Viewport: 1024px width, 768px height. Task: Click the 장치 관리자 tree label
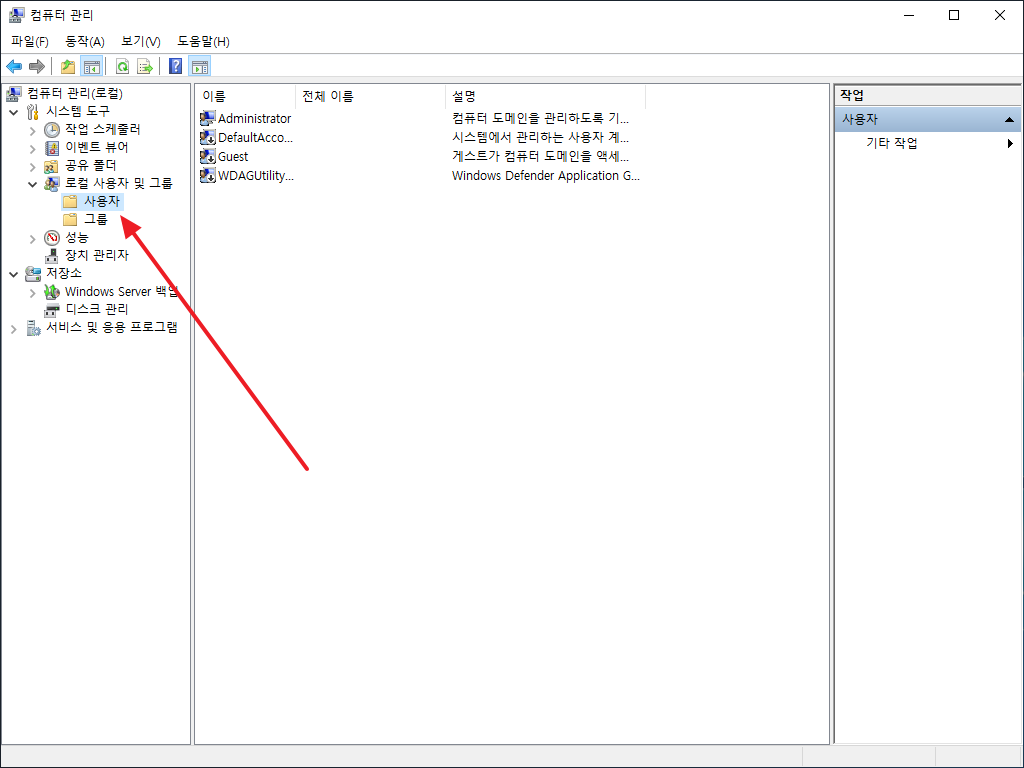pos(97,255)
